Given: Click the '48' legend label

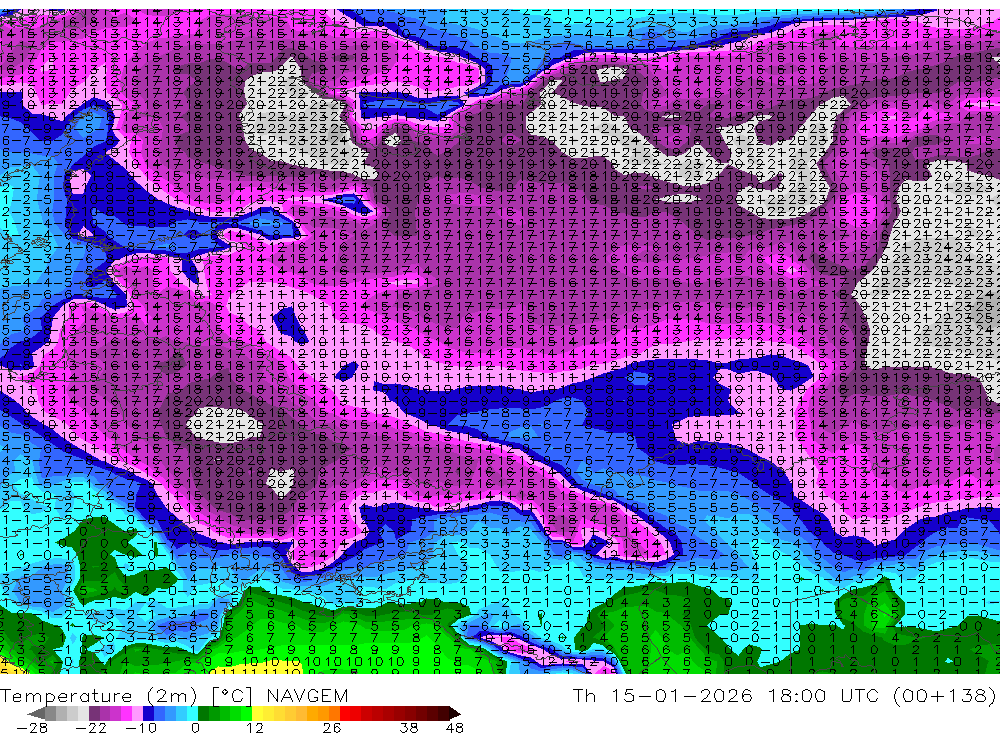Looking at the screenshot, I should point(455,728).
